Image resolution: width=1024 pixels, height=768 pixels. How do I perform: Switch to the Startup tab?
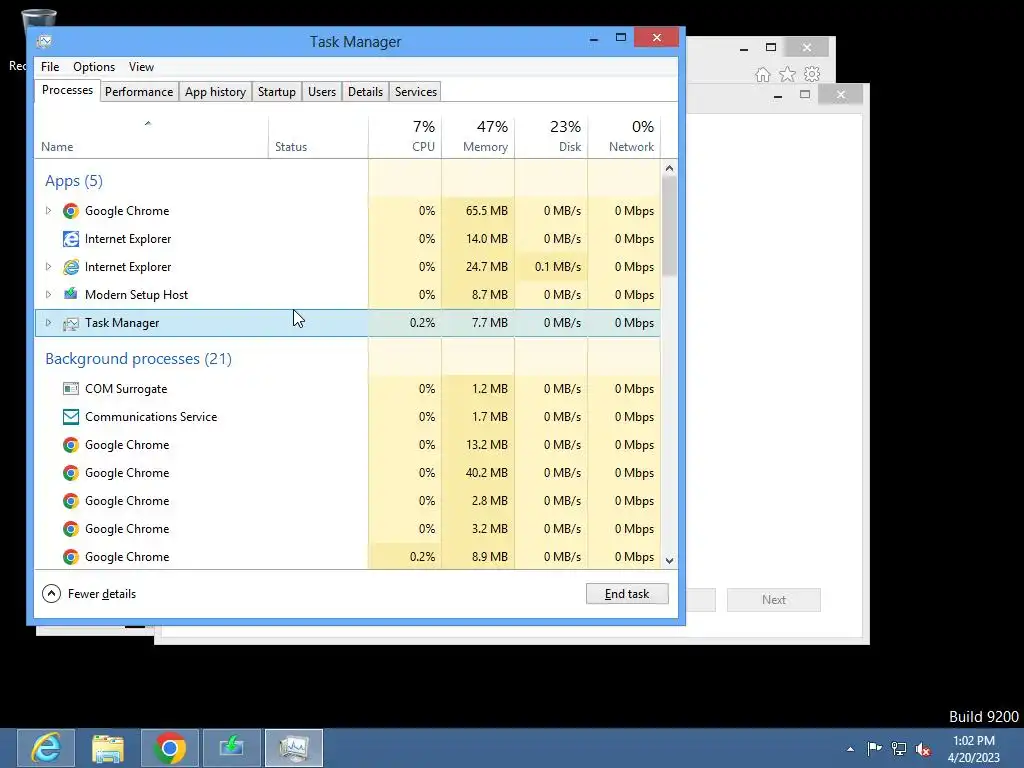pos(277,92)
